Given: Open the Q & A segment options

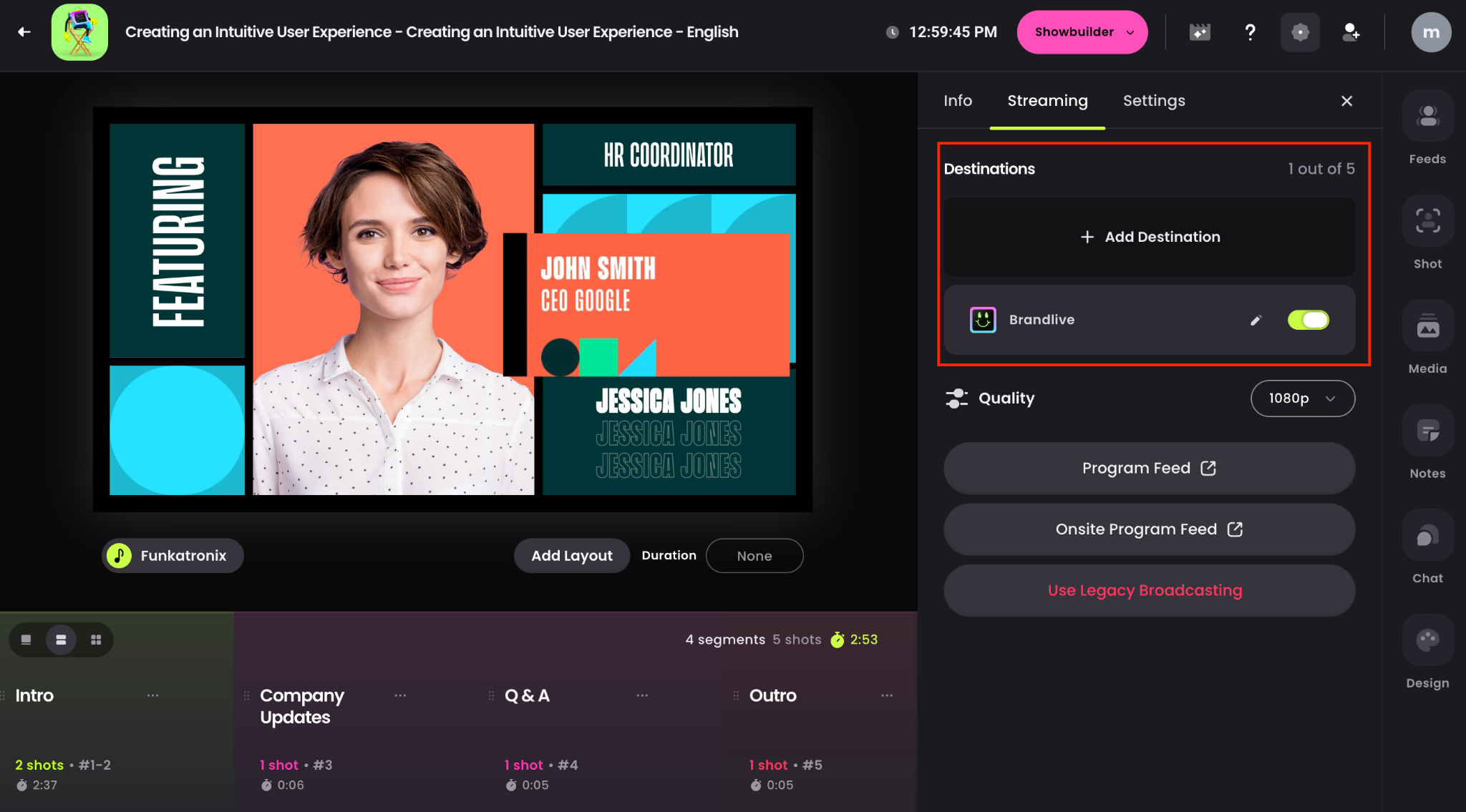Looking at the screenshot, I should tap(642, 695).
